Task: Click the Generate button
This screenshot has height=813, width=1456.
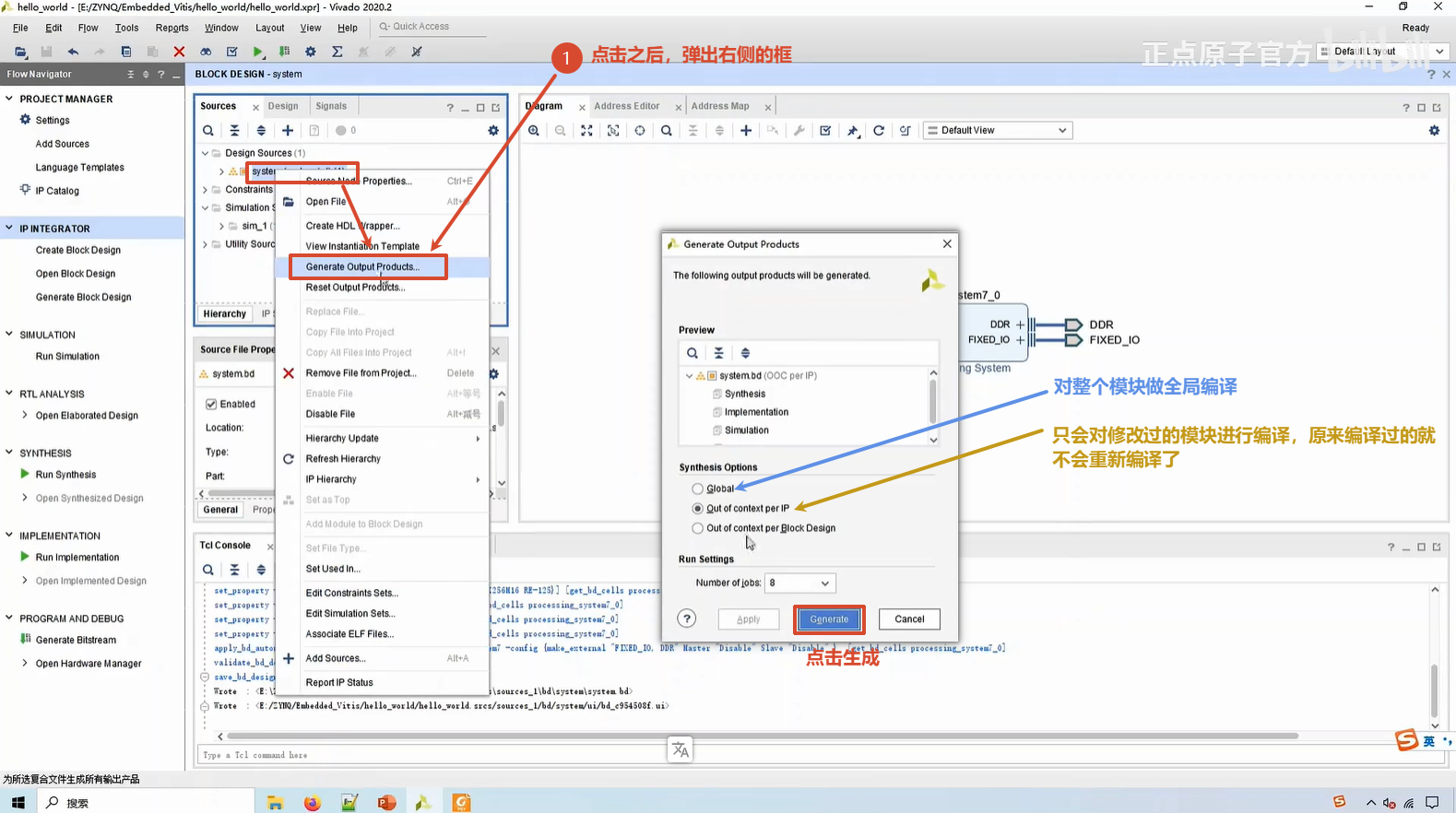Action: coord(829,619)
